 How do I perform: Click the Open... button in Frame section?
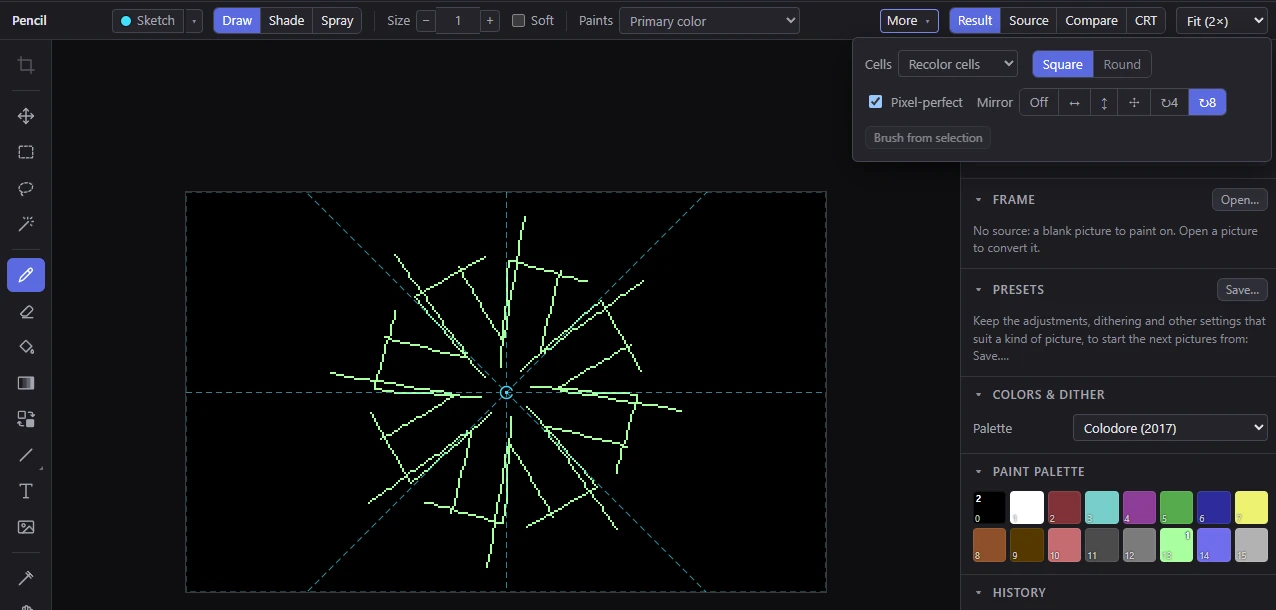click(x=1240, y=200)
